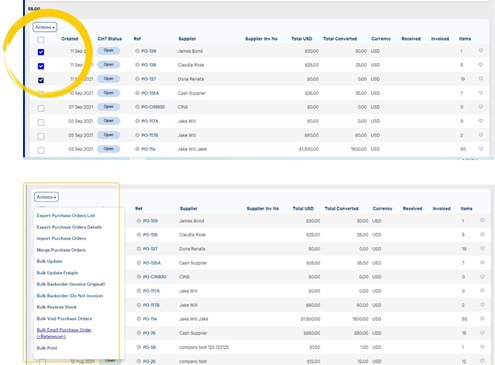Select Merge Purchase Orders

click(x=61, y=250)
